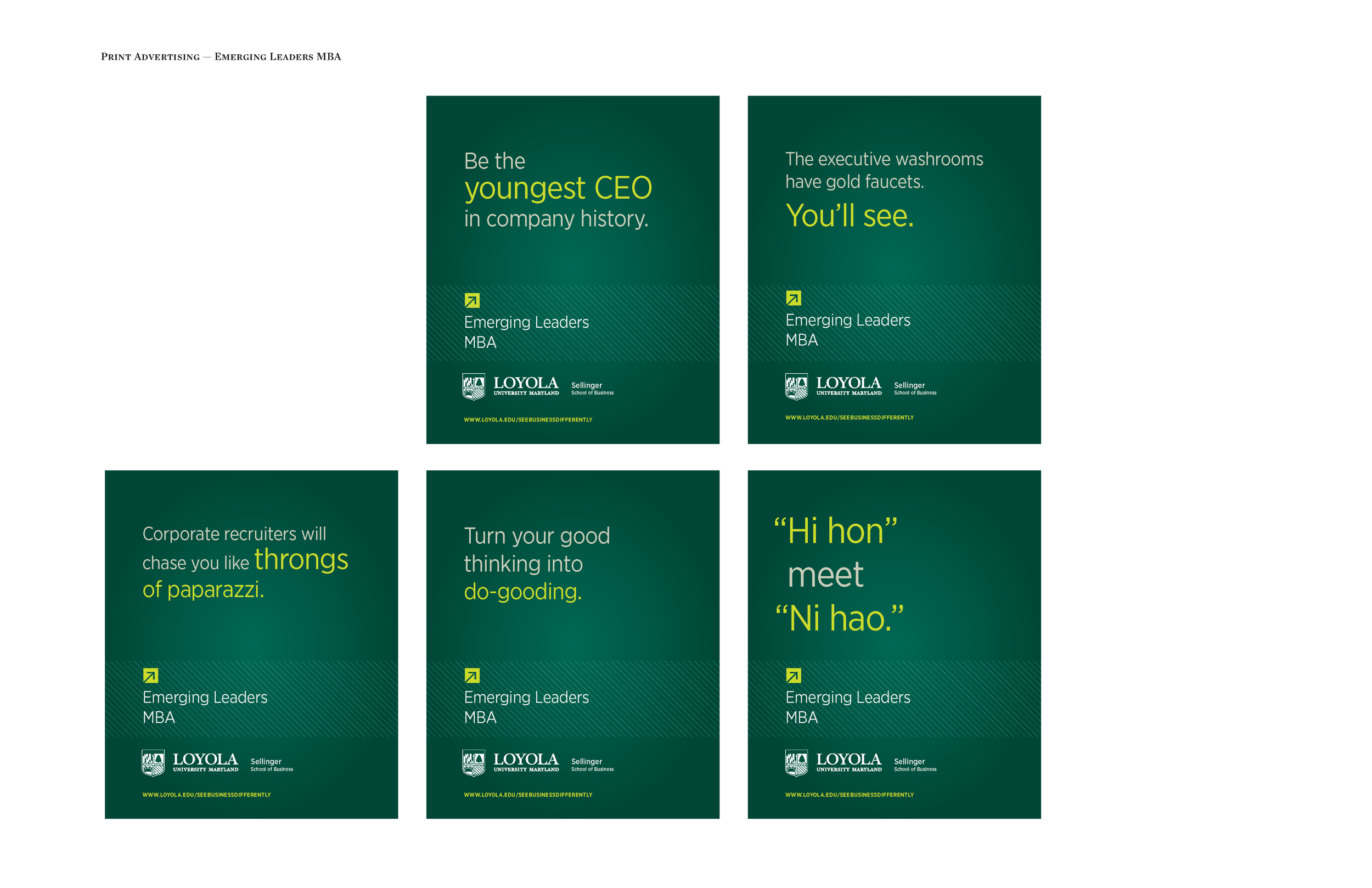Click LOYOLA wordmark in paparazzi ad
Viewport: 1372px width, 888px height.
coord(205,760)
